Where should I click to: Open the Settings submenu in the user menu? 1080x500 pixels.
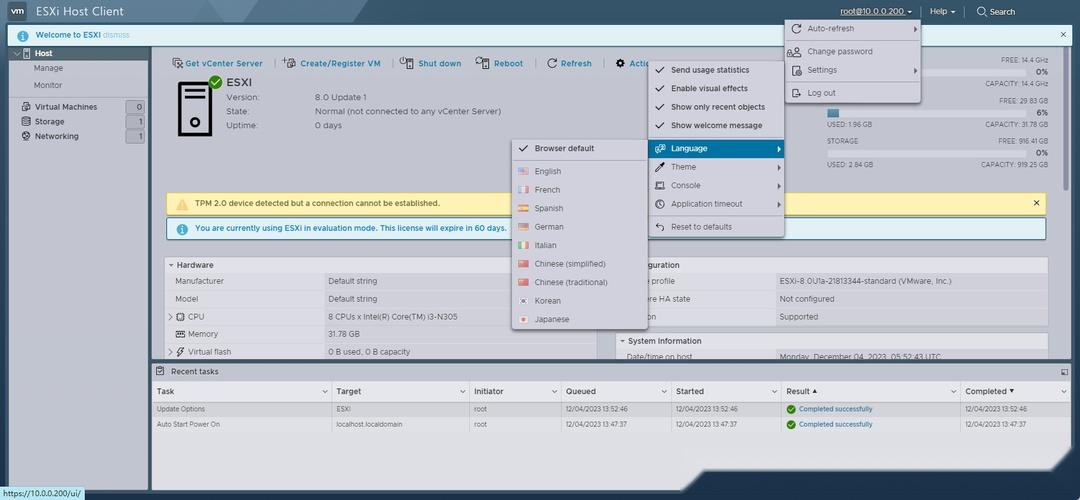pos(853,70)
